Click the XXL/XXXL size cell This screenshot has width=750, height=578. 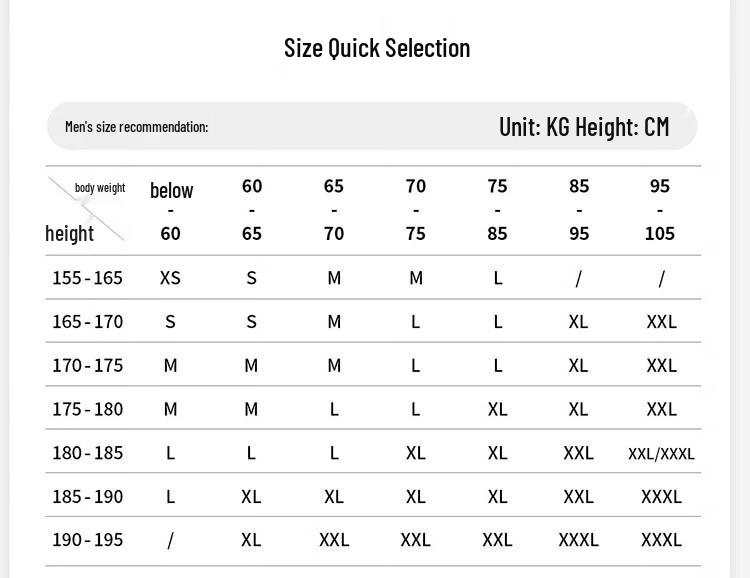661,453
